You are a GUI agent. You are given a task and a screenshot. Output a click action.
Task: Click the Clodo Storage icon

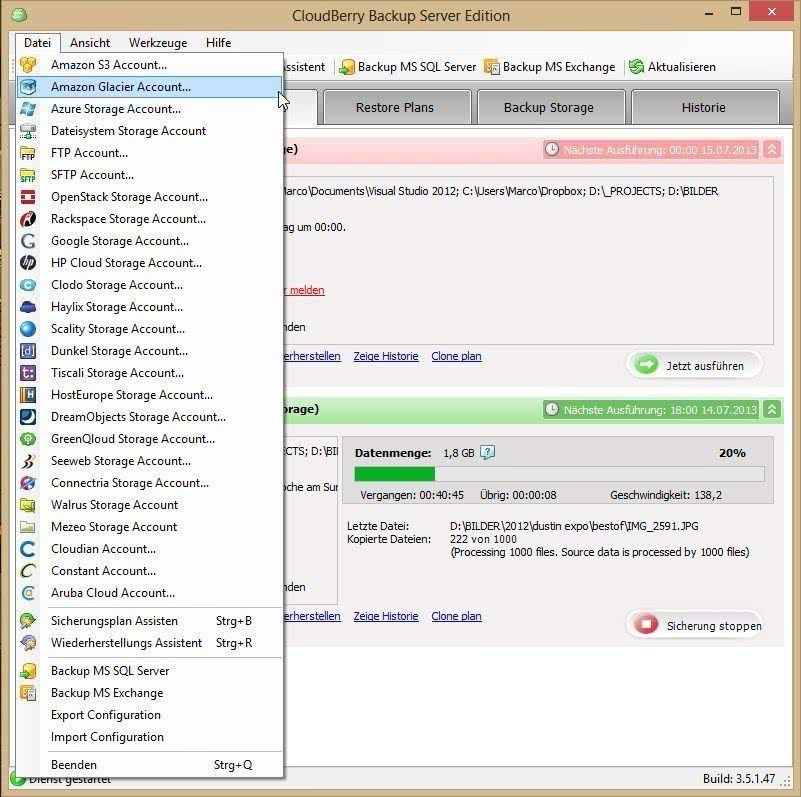pos(28,285)
